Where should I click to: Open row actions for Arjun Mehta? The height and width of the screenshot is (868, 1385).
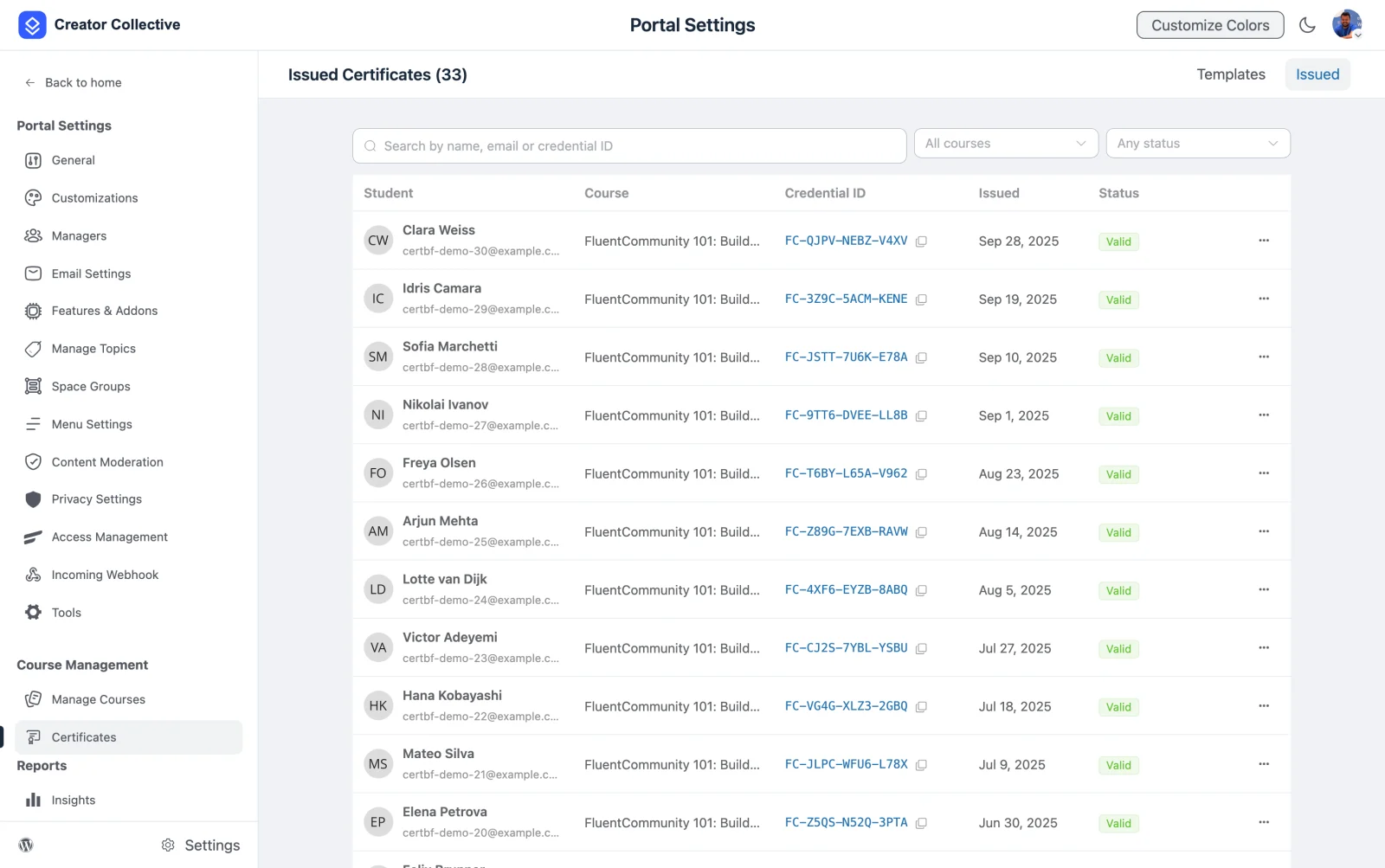pyautogui.click(x=1264, y=531)
